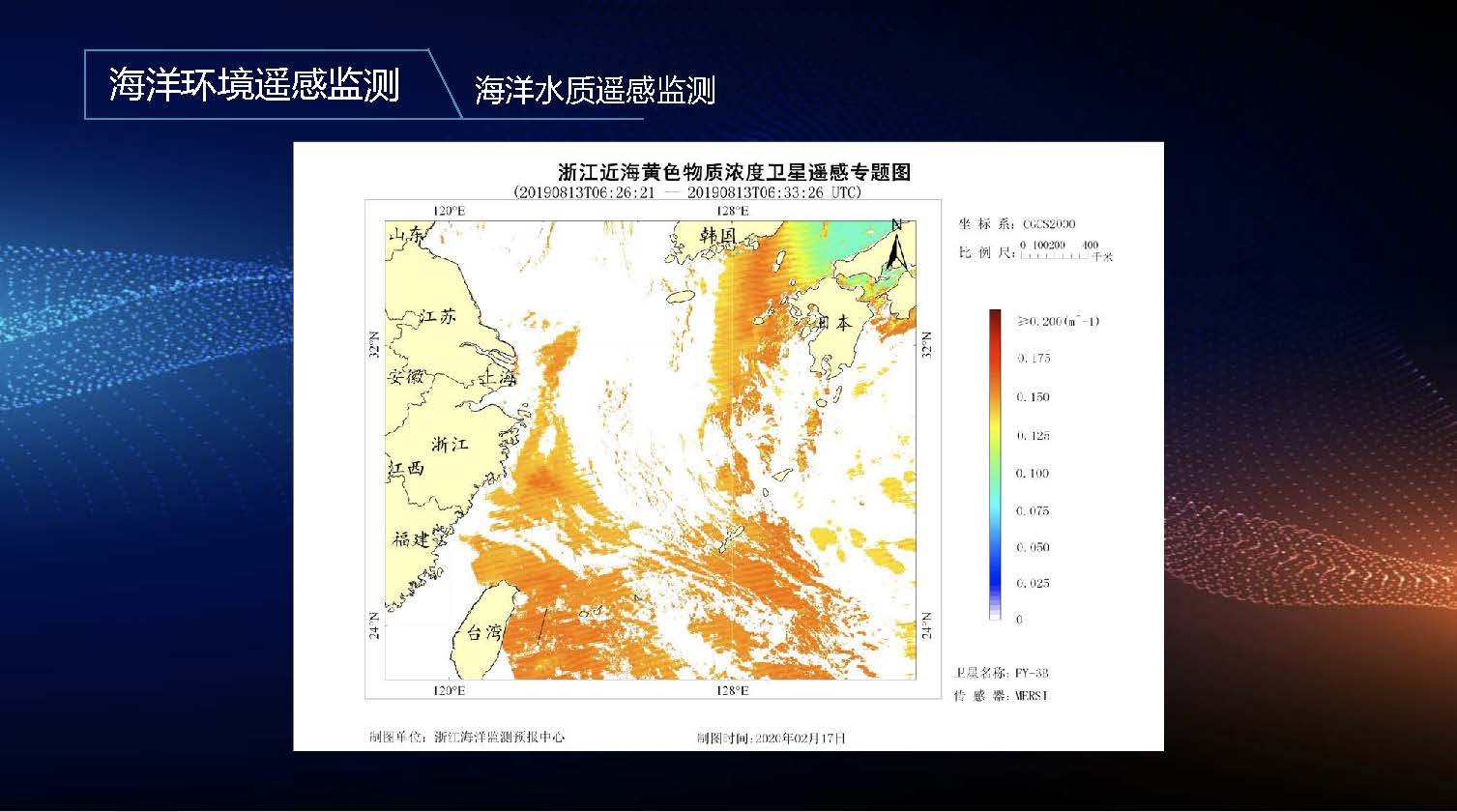Click the 0.075 legend value
The height and width of the screenshot is (812, 1457).
(x=1033, y=511)
